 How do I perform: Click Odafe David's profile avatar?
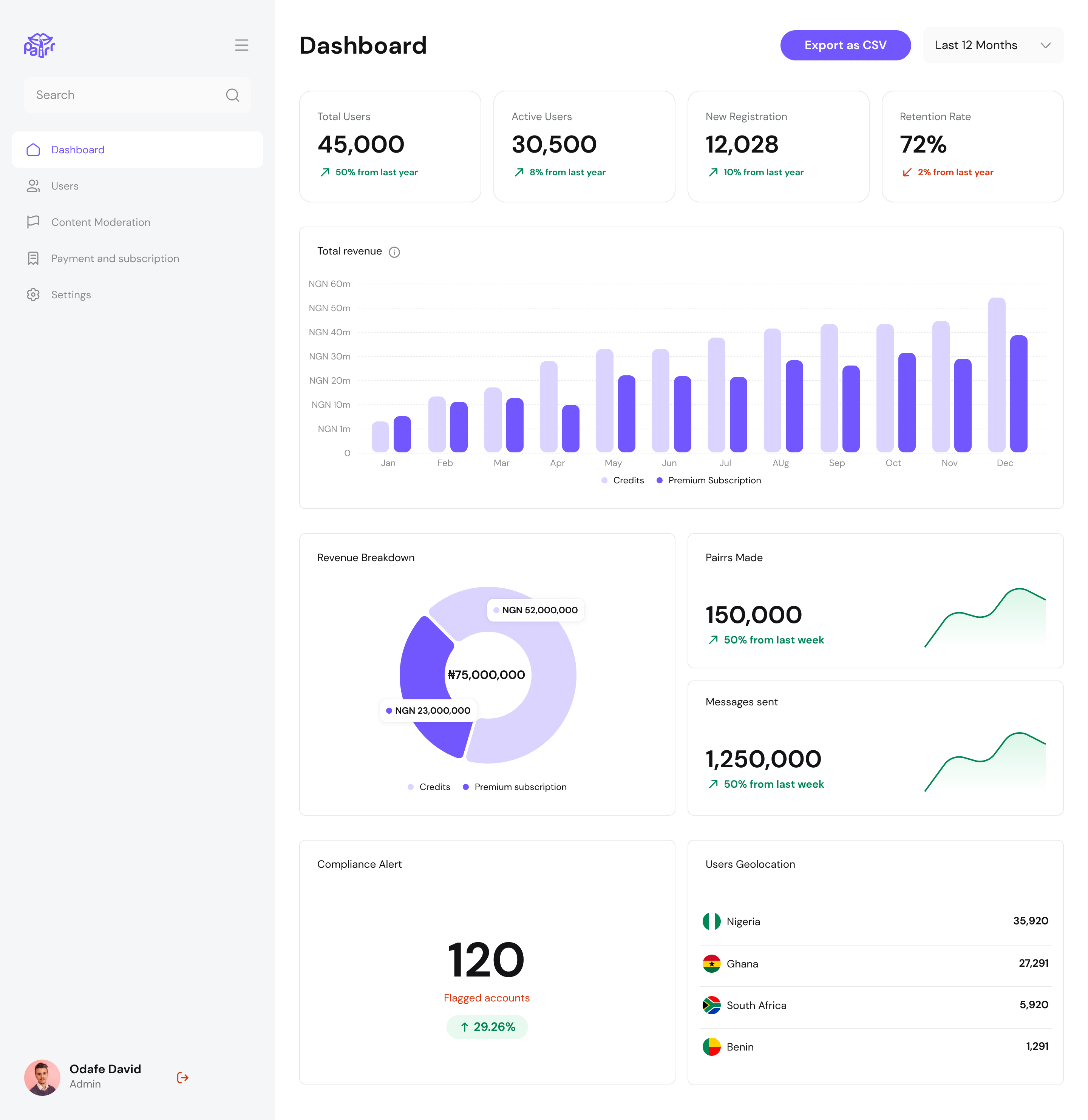coord(42,1078)
